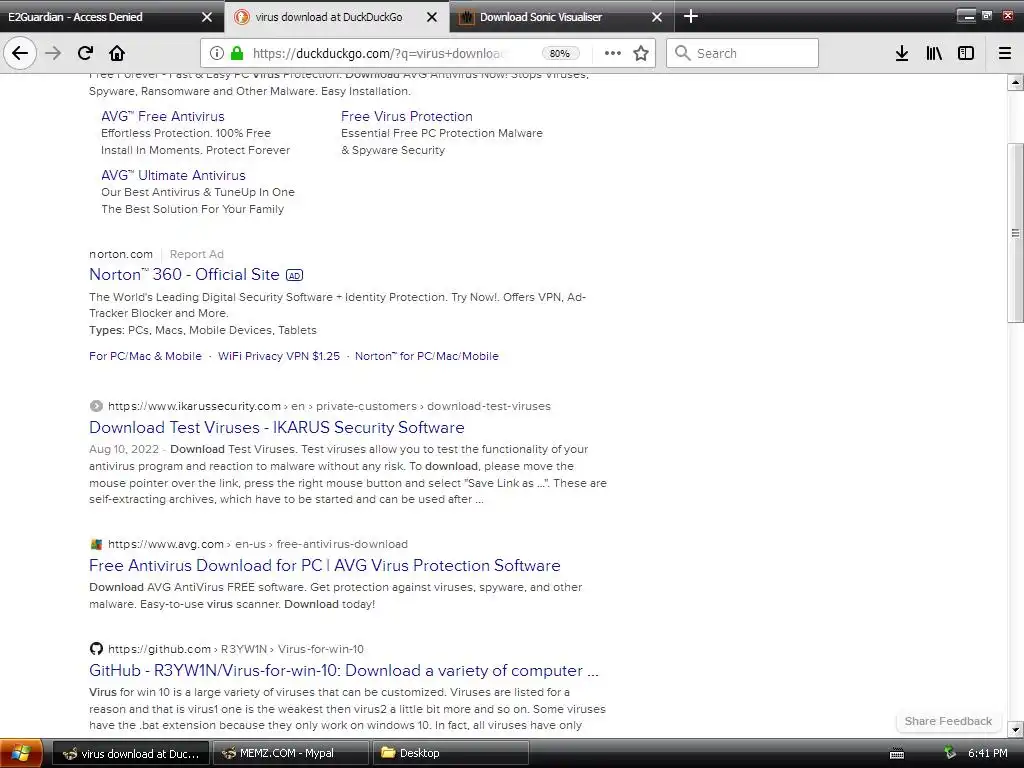Click Report Ad beside norton.com
This screenshot has height=768, width=1024.
point(197,254)
